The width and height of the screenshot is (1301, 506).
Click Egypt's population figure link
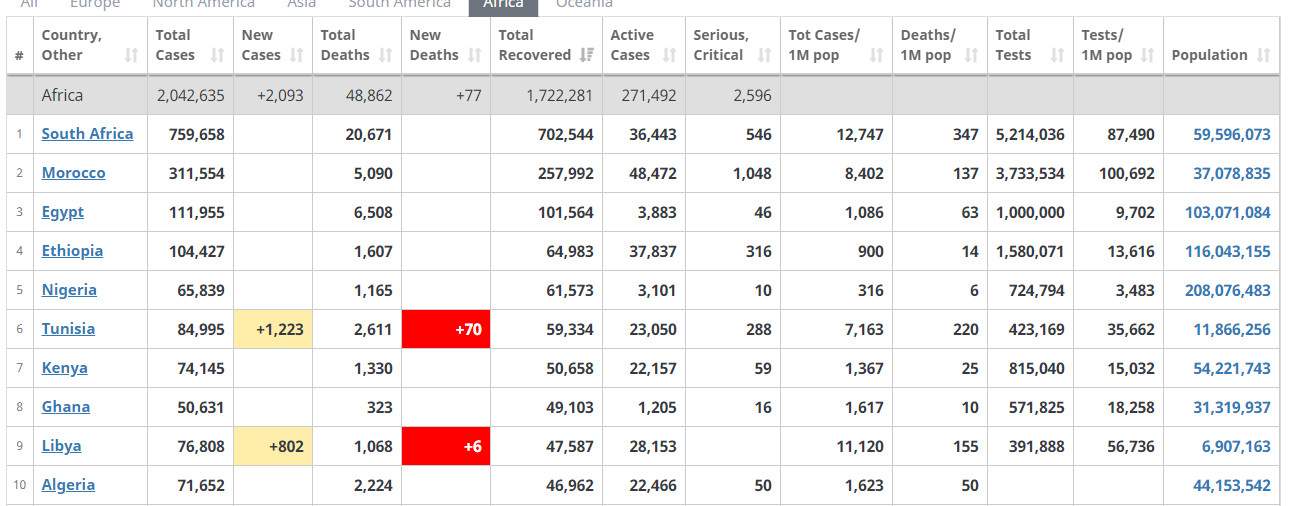coord(1227,212)
